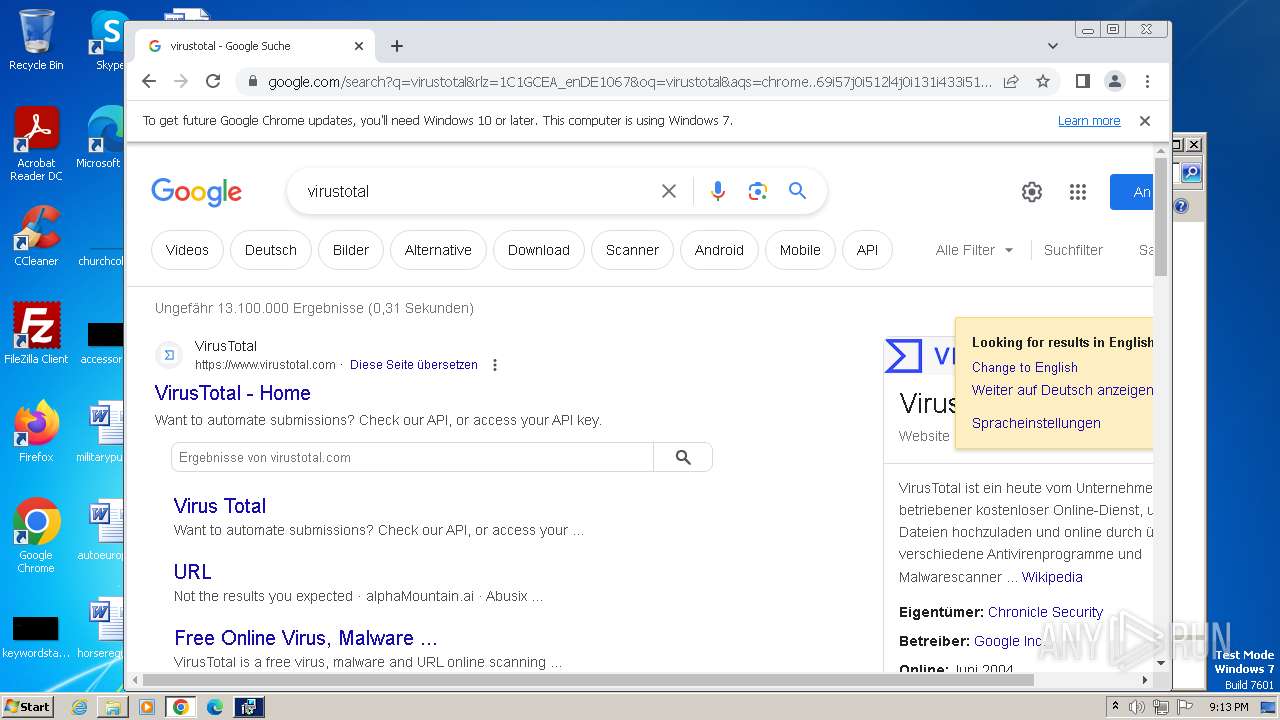1280x720 pixels.
Task: Click Diese Seite übersetzen link
Action: pyautogui.click(x=414, y=365)
